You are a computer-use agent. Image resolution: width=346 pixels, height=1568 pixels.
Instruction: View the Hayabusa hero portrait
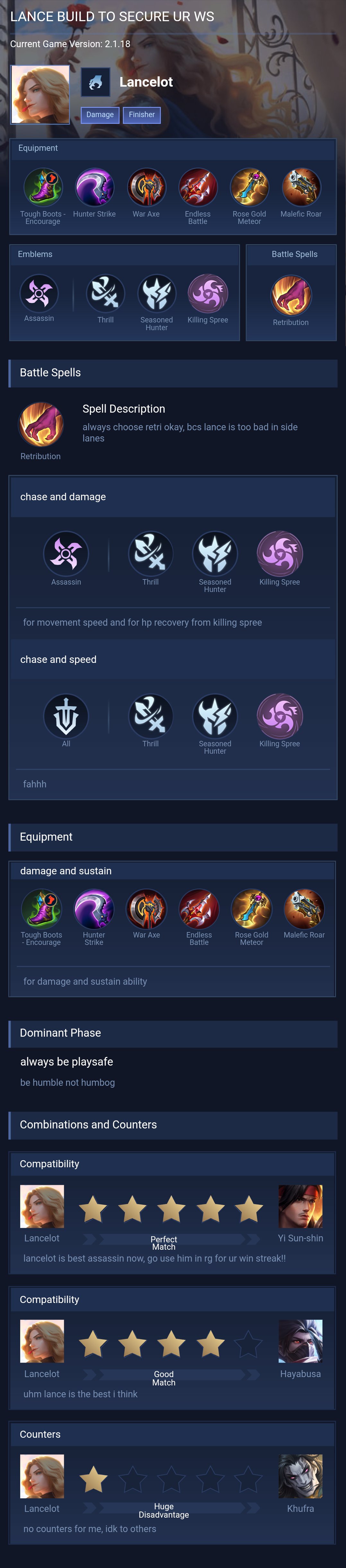pos(300,1341)
